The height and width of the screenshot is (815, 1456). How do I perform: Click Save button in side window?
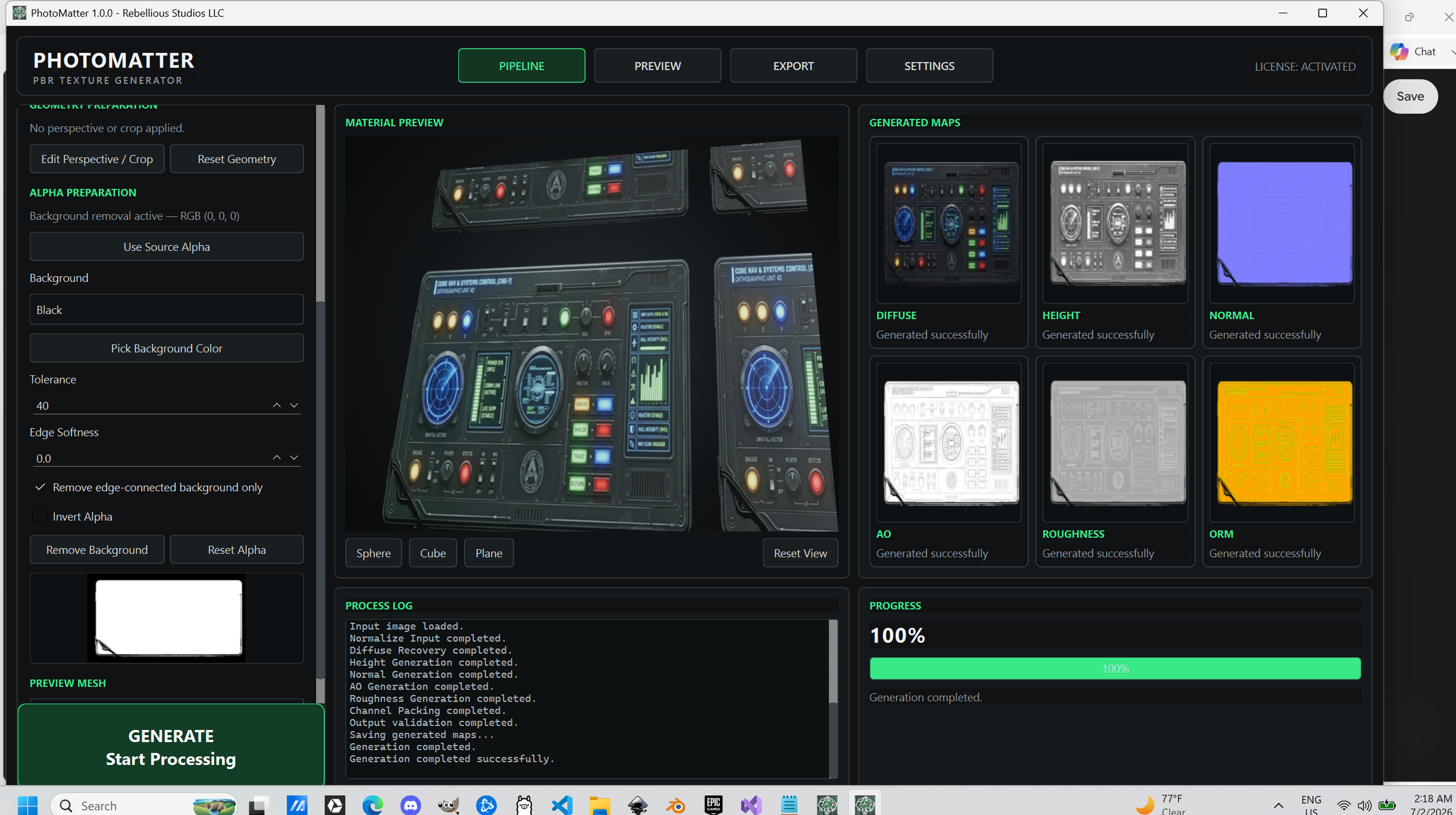pyautogui.click(x=1410, y=96)
